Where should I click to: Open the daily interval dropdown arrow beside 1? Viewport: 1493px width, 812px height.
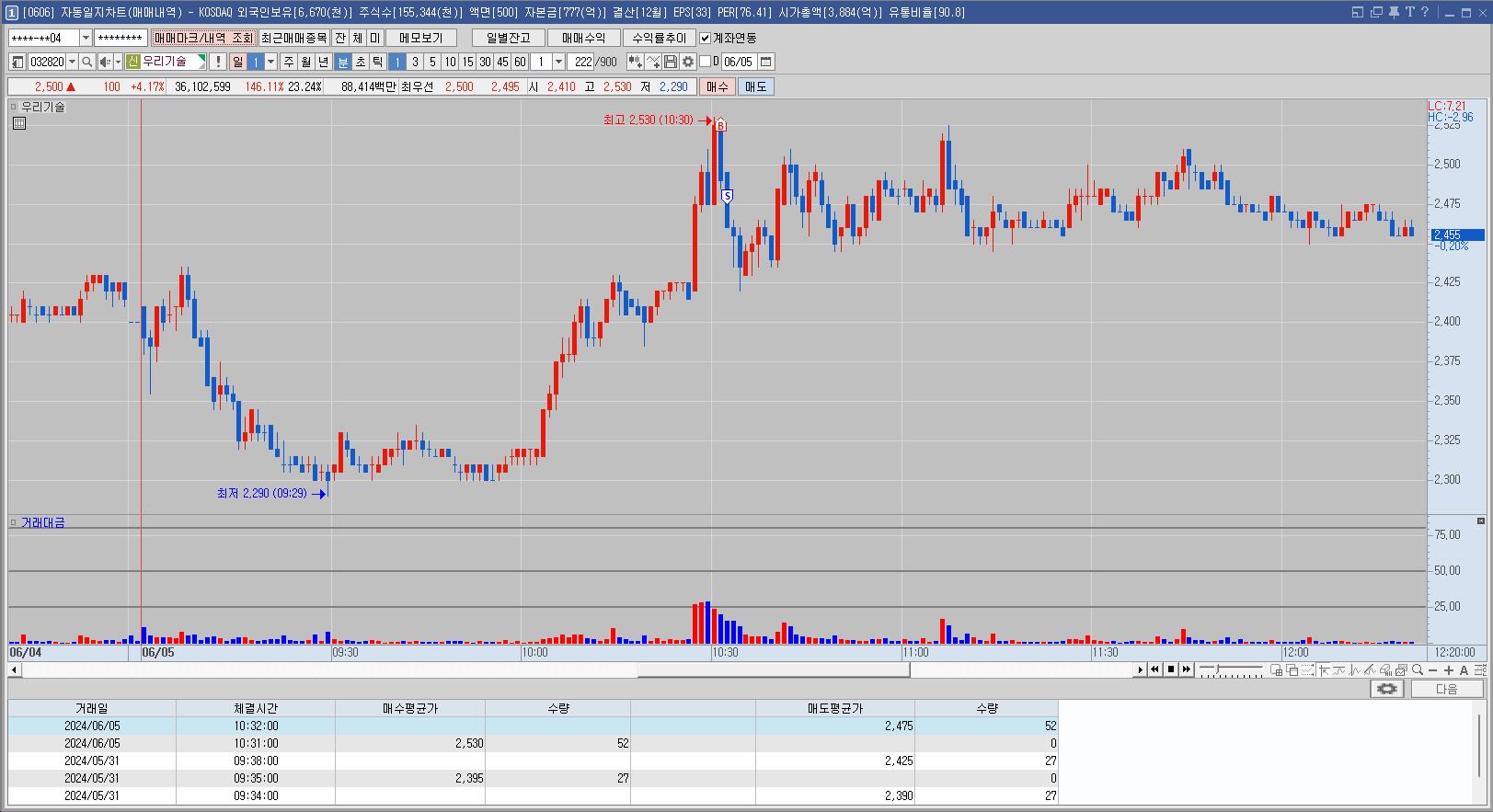[270, 62]
